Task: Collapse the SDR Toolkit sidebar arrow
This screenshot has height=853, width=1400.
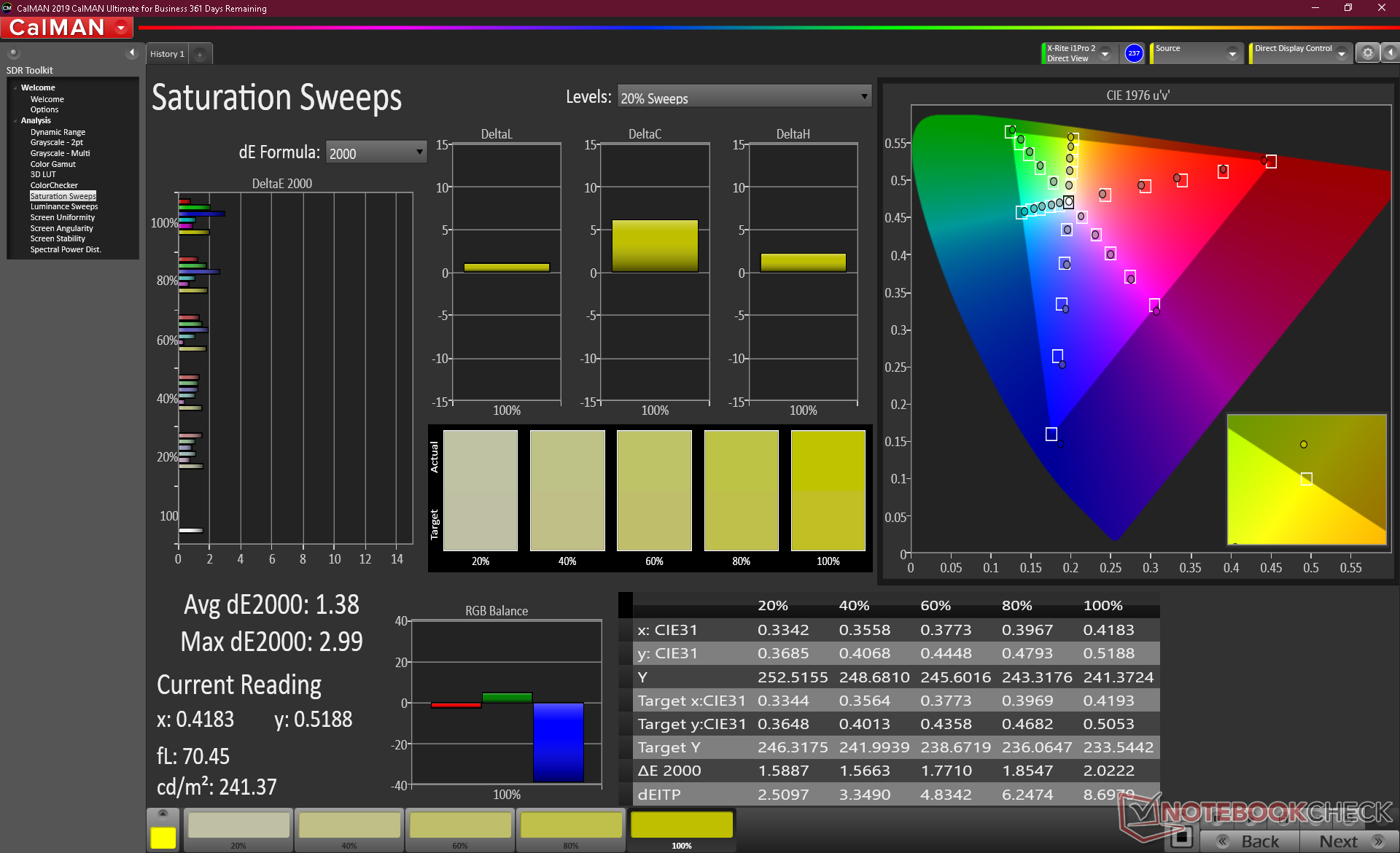Action: click(x=131, y=52)
